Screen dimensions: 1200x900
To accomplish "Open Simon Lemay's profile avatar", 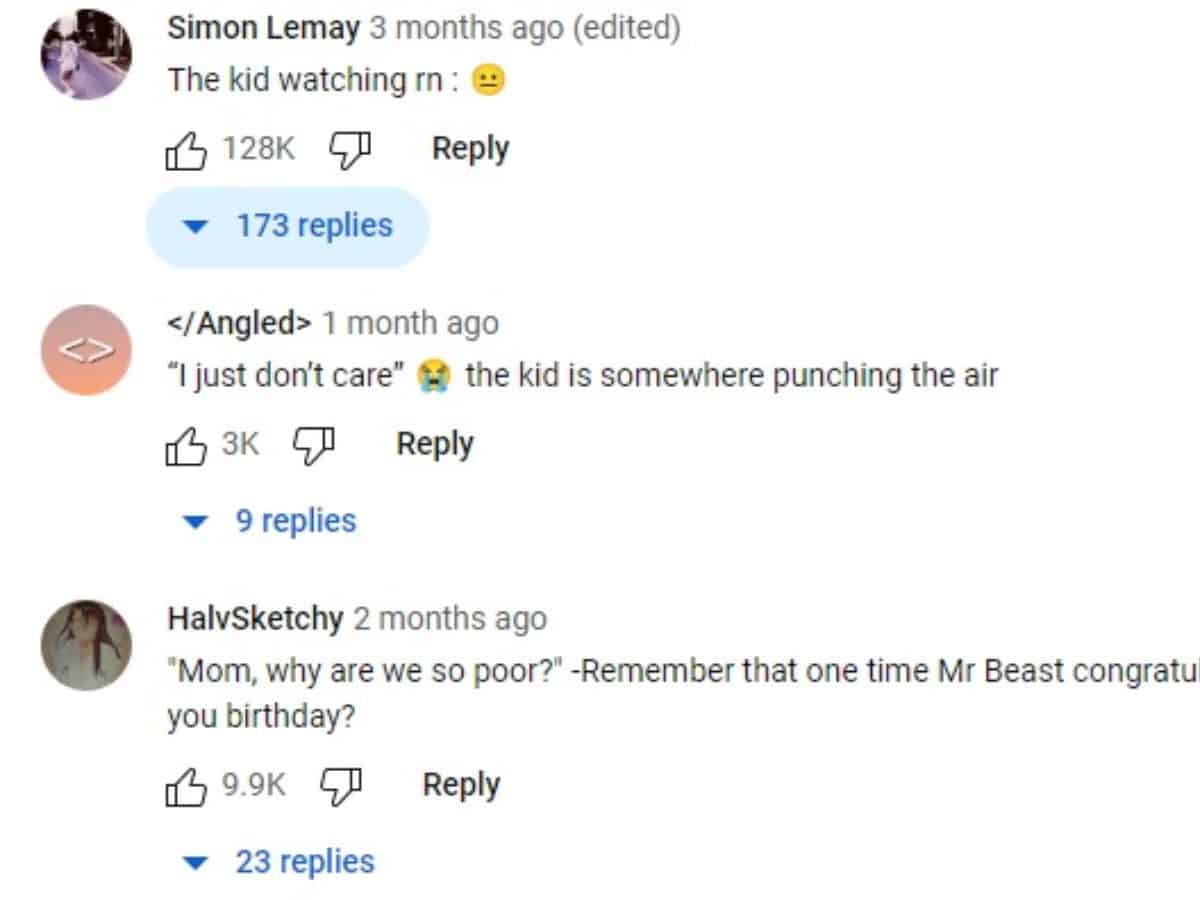I will pyautogui.click(x=86, y=54).
